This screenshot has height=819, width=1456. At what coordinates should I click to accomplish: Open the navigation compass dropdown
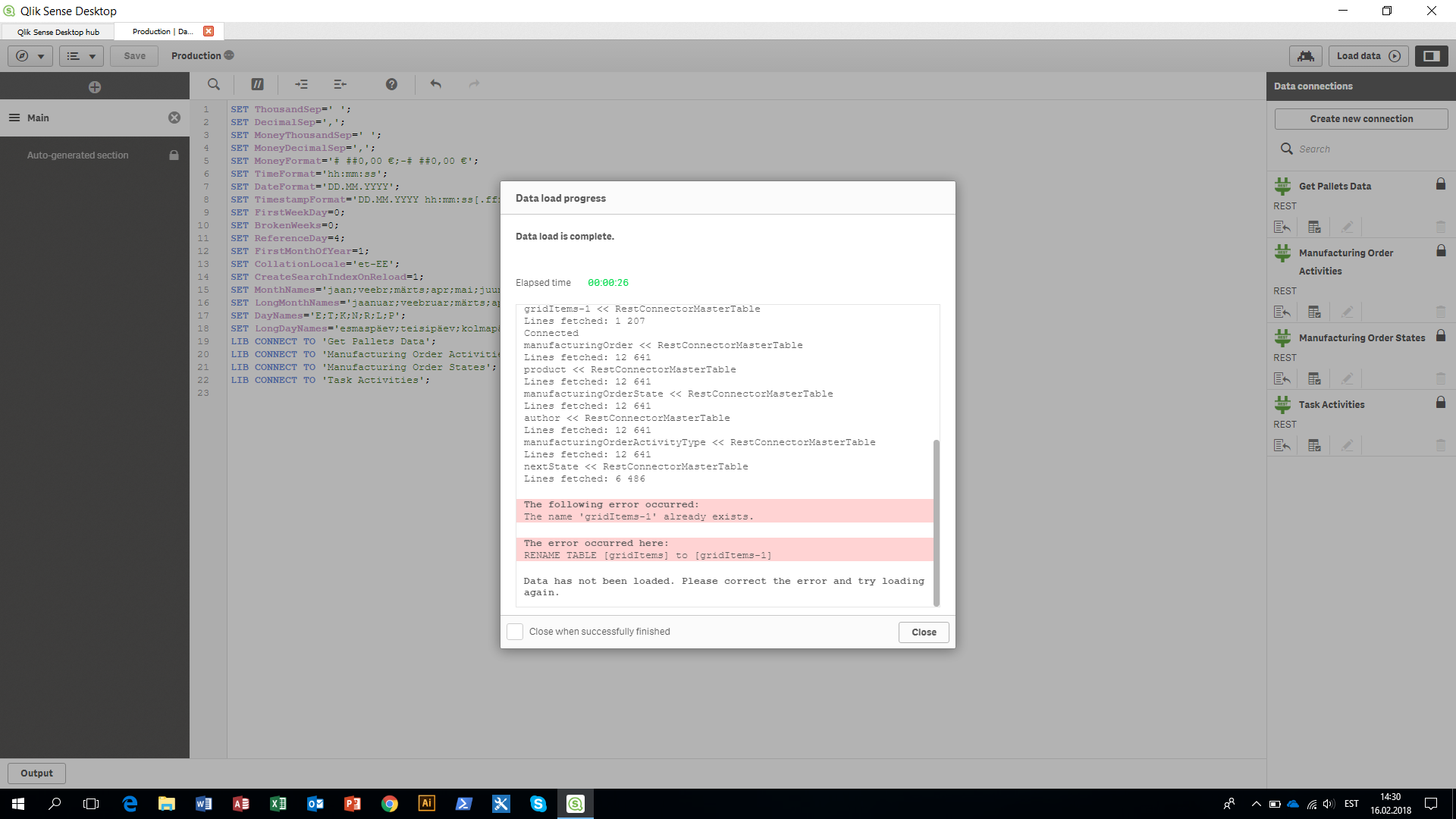pos(30,56)
